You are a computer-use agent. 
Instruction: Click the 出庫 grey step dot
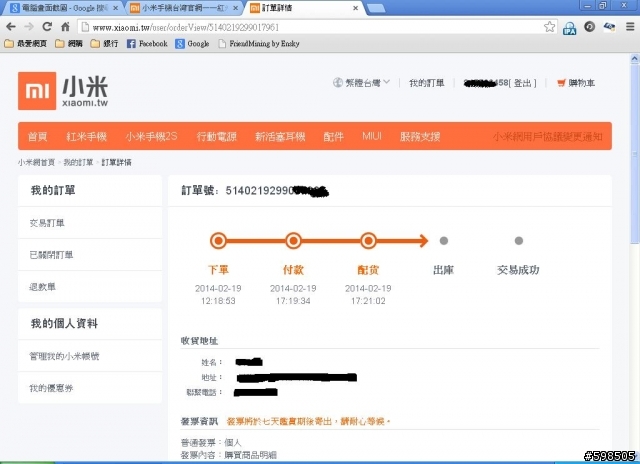coord(444,241)
